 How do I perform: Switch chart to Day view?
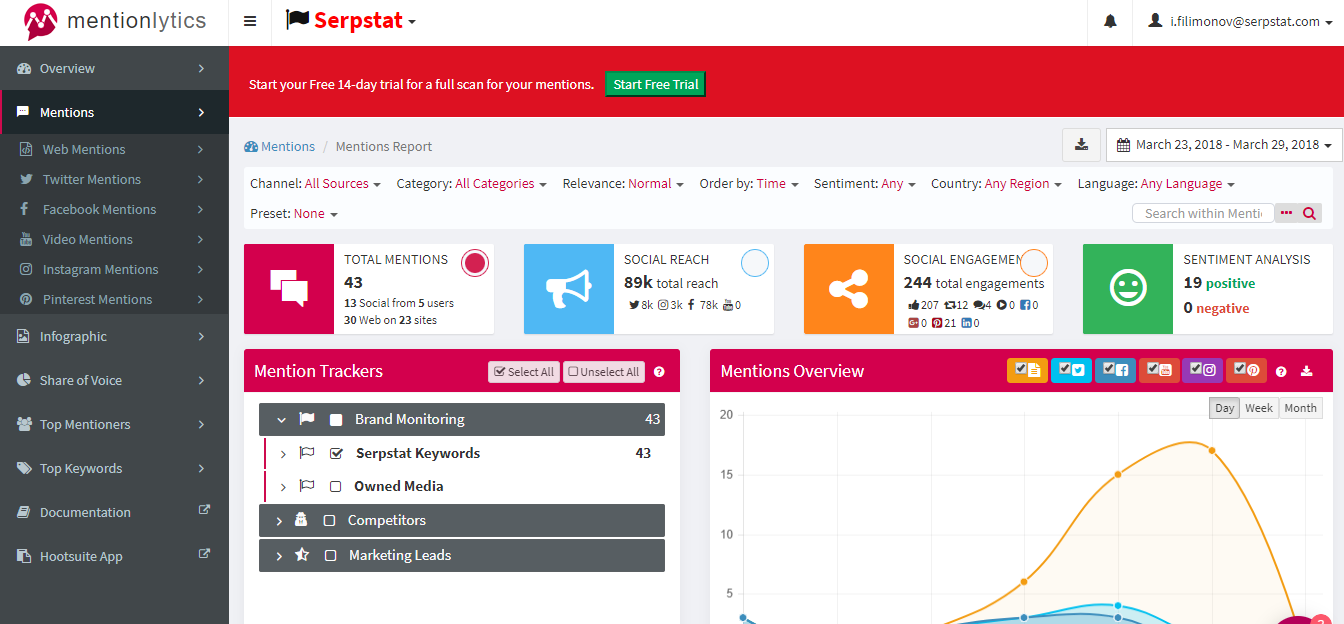click(x=1224, y=408)
